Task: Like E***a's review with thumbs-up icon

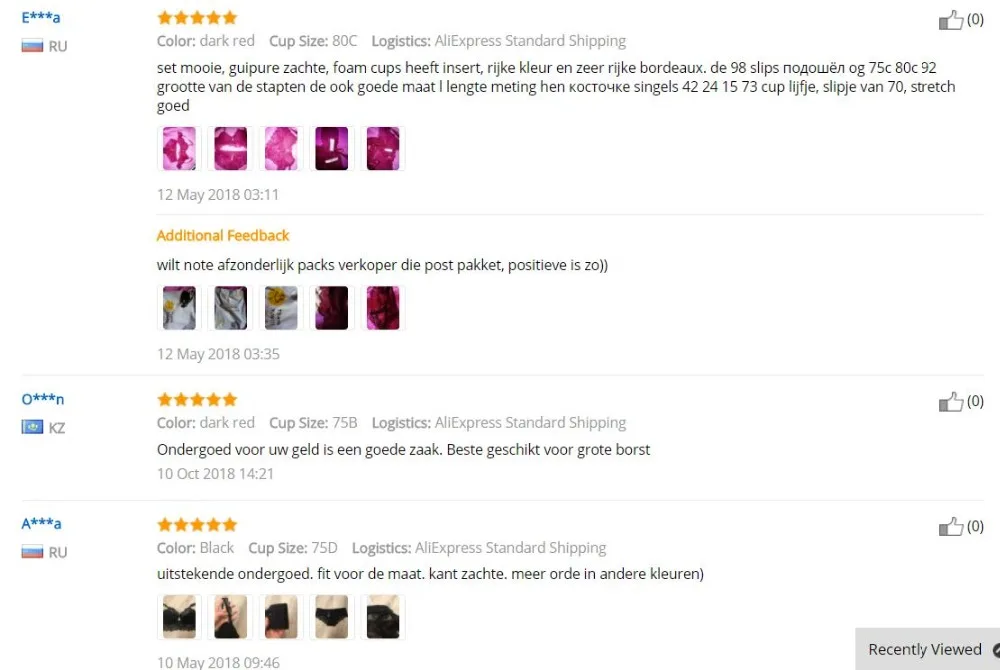Action: coord(950,20)
